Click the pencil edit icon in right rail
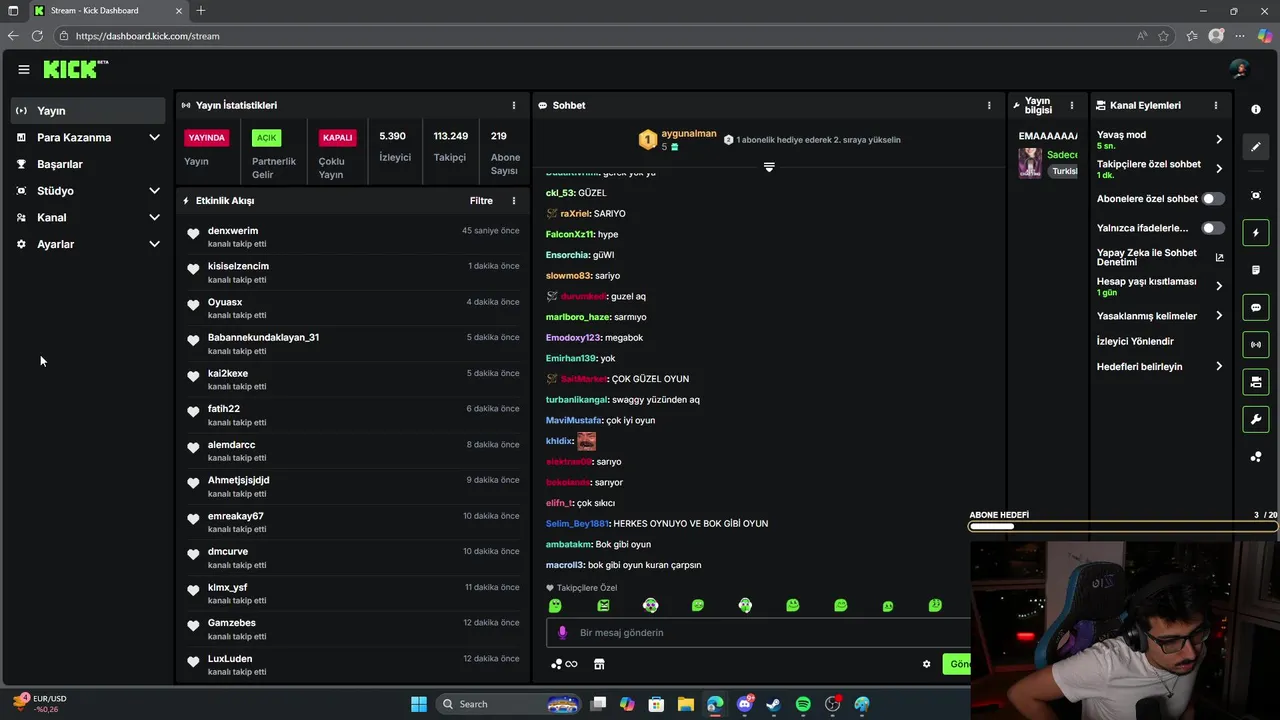This screenshot has height=720, width=1280. pyautogui.click(x=1256, y=147)
